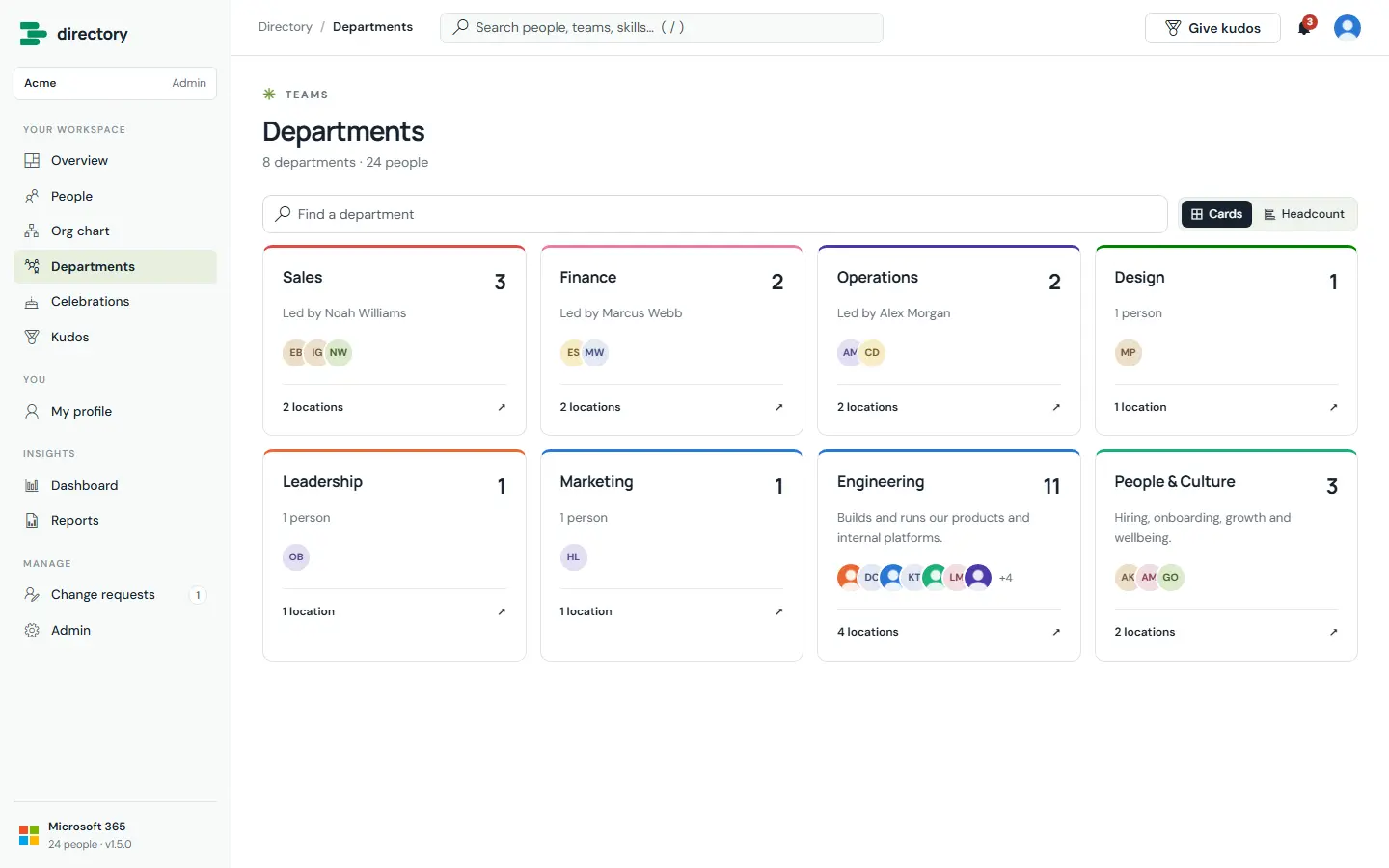Screen dimensions: 1389x868
Task: Click the Admin gear icon
Action: (32, 631)
